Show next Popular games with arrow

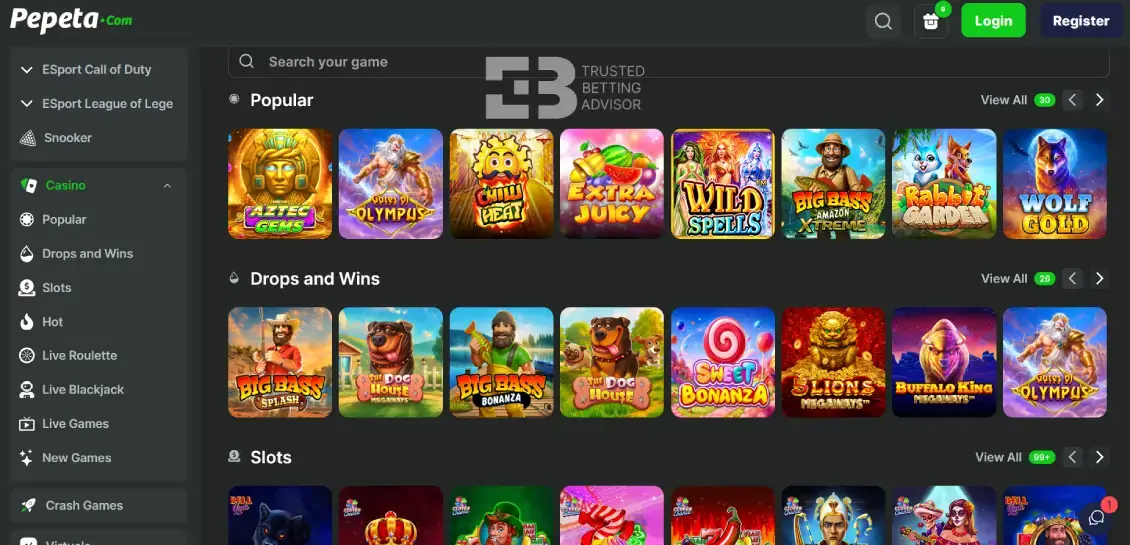1100,100
